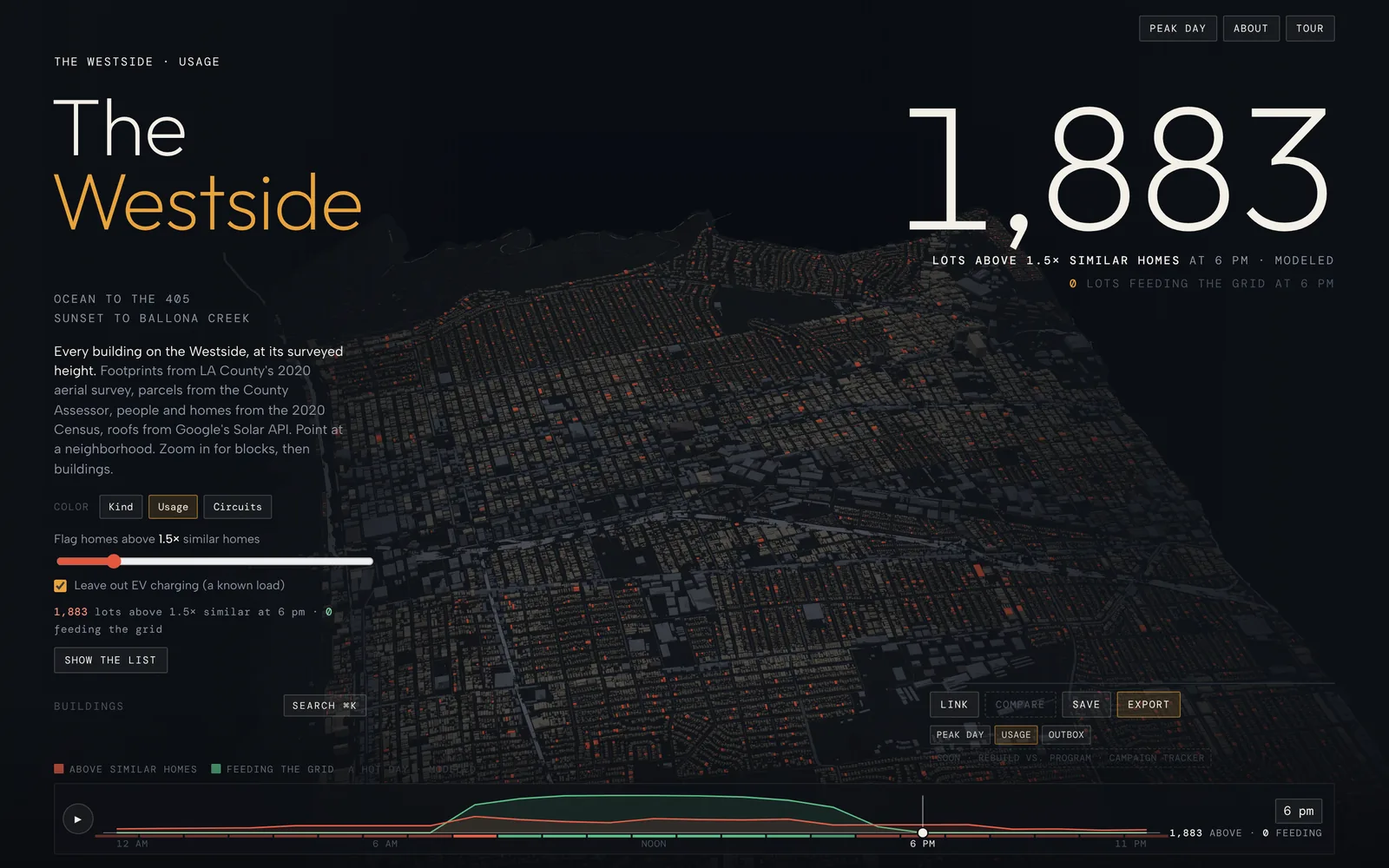The image size is (1389, 868).
Task: Export the current data
Action: pos(1149,705)
